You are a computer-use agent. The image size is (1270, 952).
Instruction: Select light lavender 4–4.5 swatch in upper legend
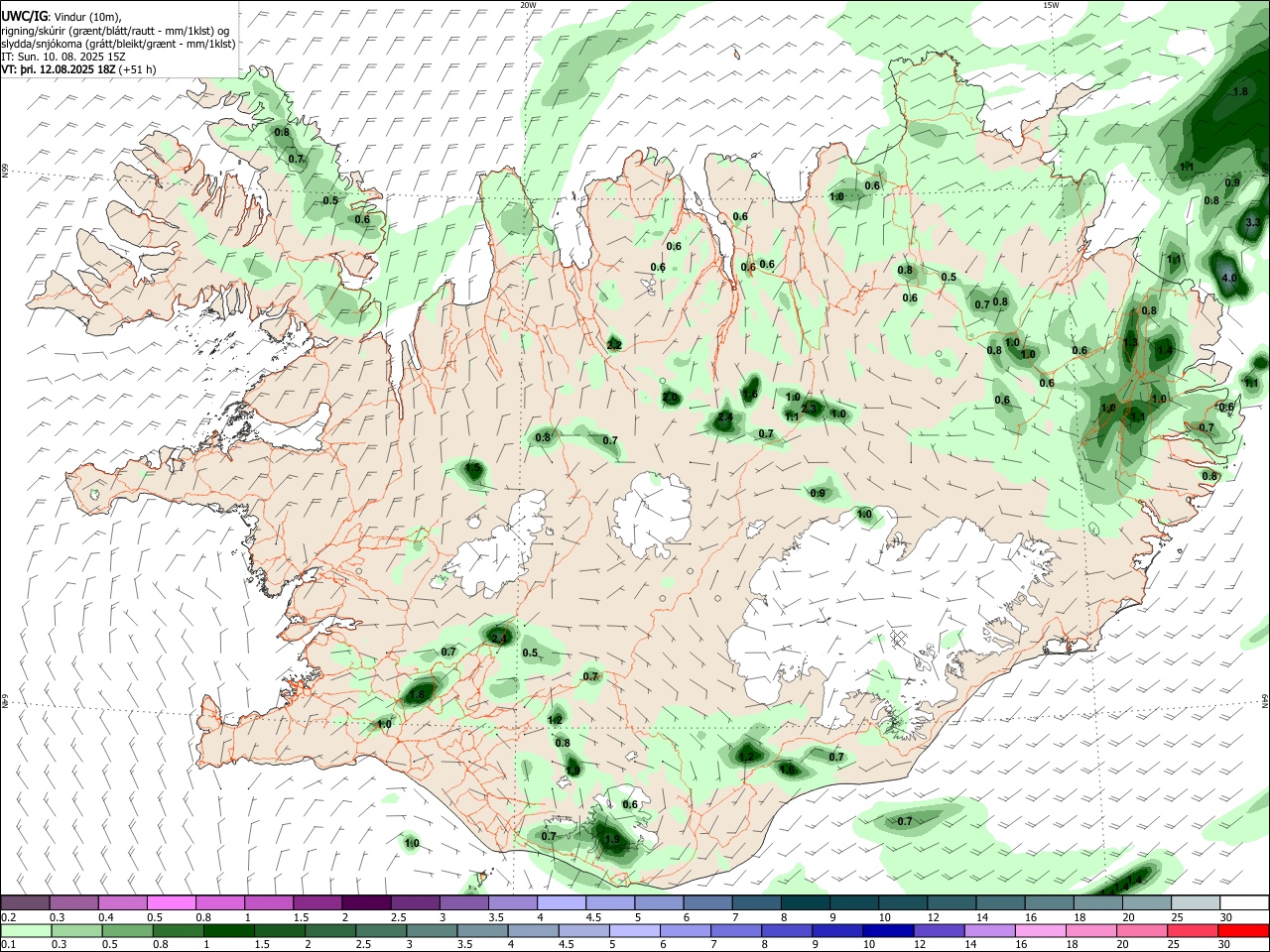[x=562, y=902]
